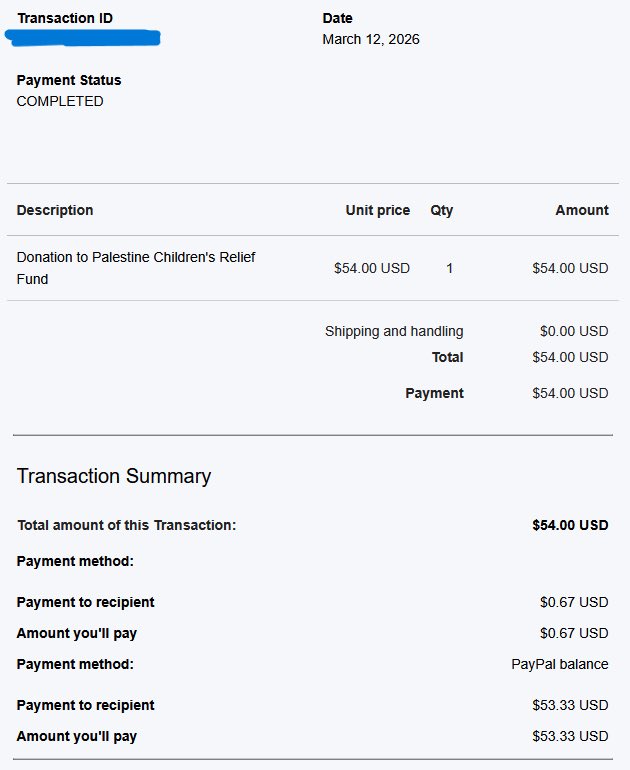Click the $53.33 USD payment to recipient
The height and width of the screenshot is (770, 630).
(570, 705)
